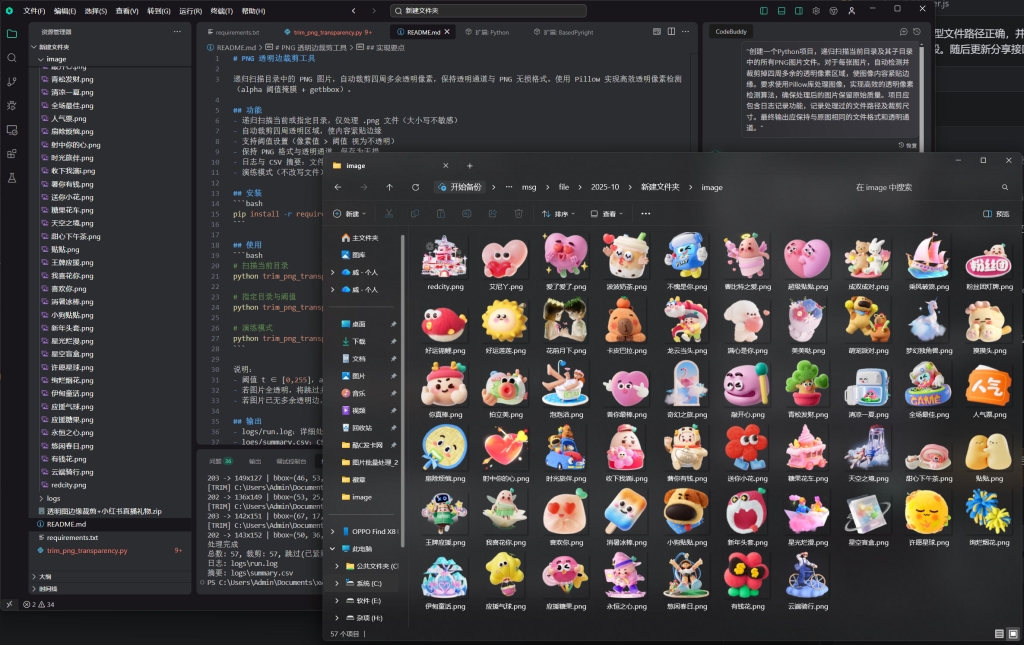Image resolution: width=1024 pixels, height=645 pixels.
Task: Click the search box in image folder
Action: pyautogui.click(x=920, y=187)
